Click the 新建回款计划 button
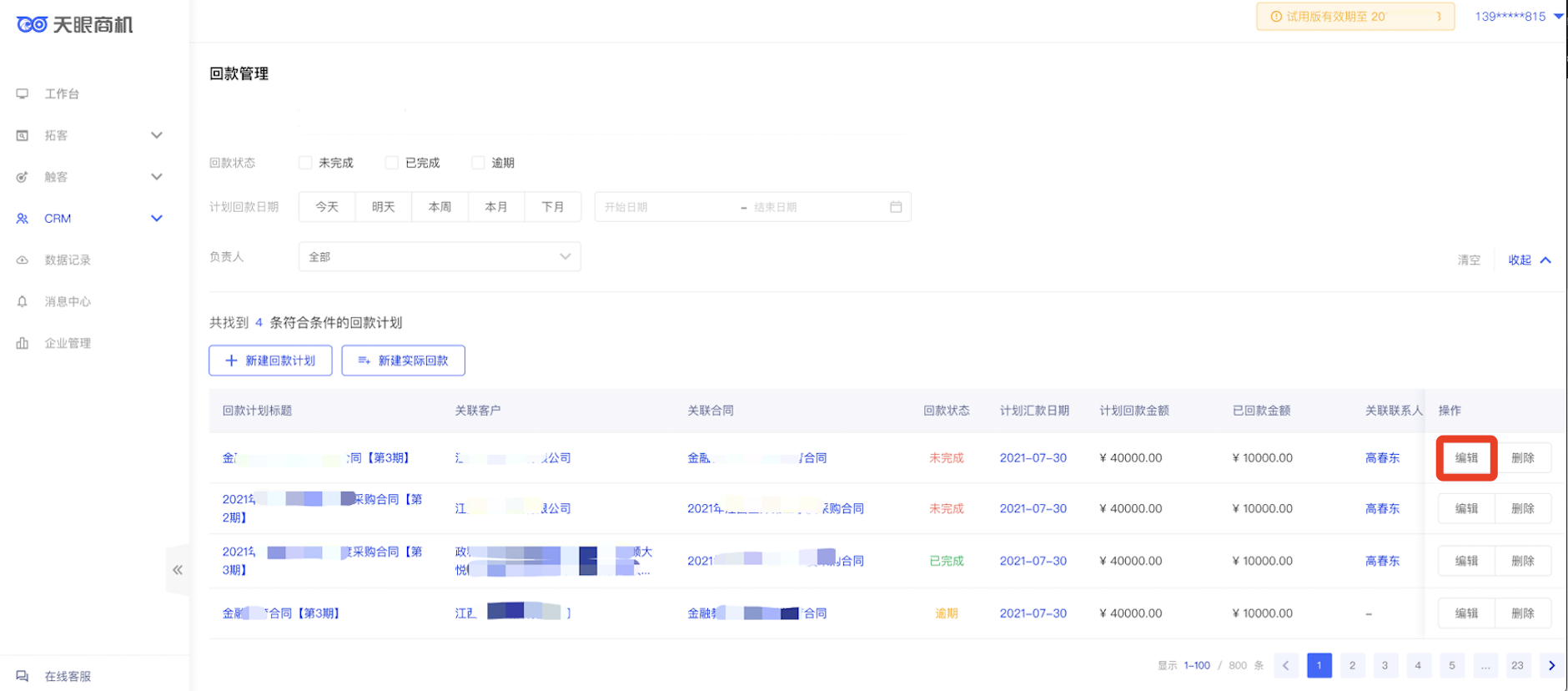Image resolution: width=1568 pixels, height=691 pixels. click(270, 361)
